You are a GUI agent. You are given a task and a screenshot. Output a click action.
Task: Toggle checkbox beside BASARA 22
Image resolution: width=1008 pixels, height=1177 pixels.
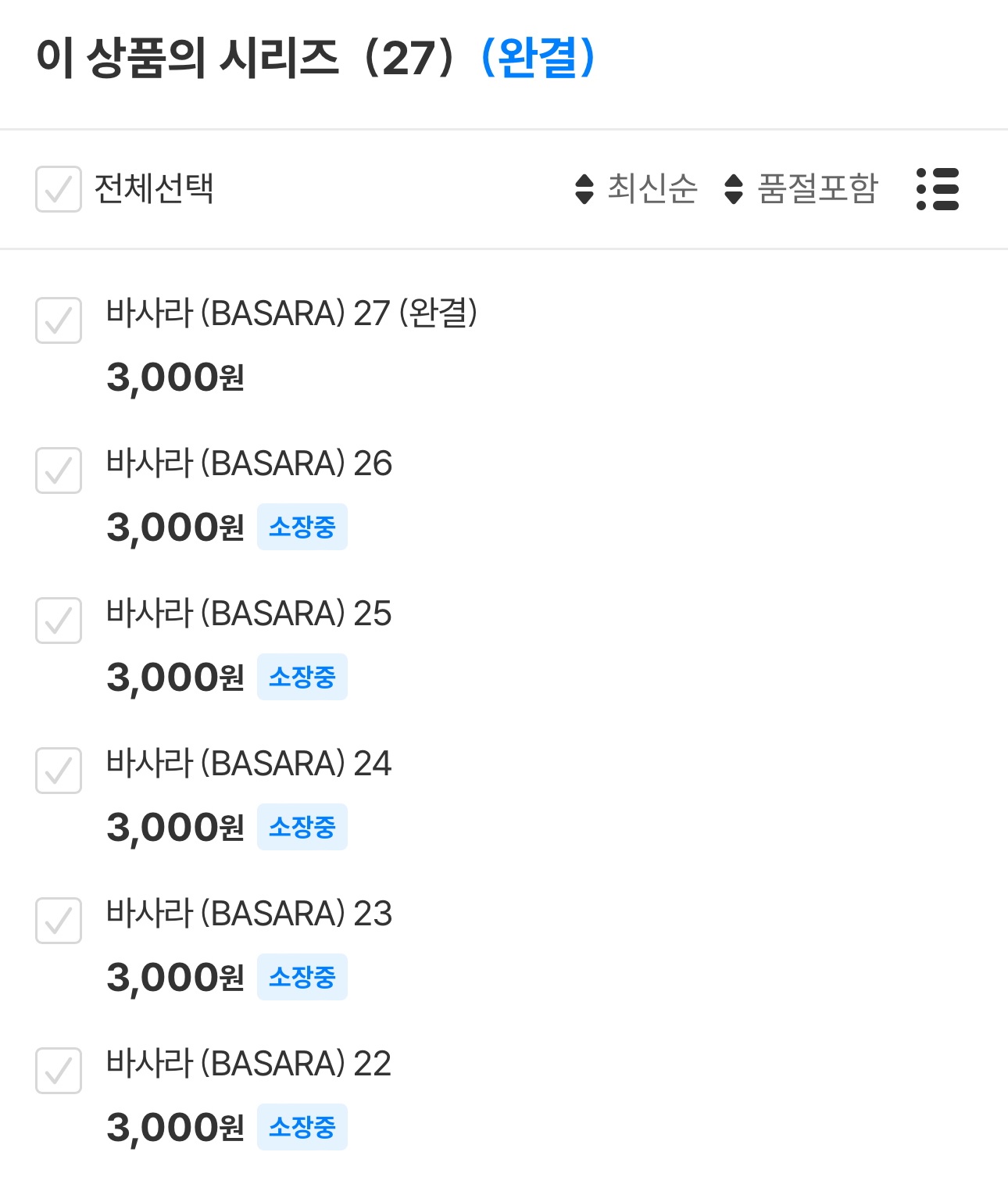tap(59, 1071)
